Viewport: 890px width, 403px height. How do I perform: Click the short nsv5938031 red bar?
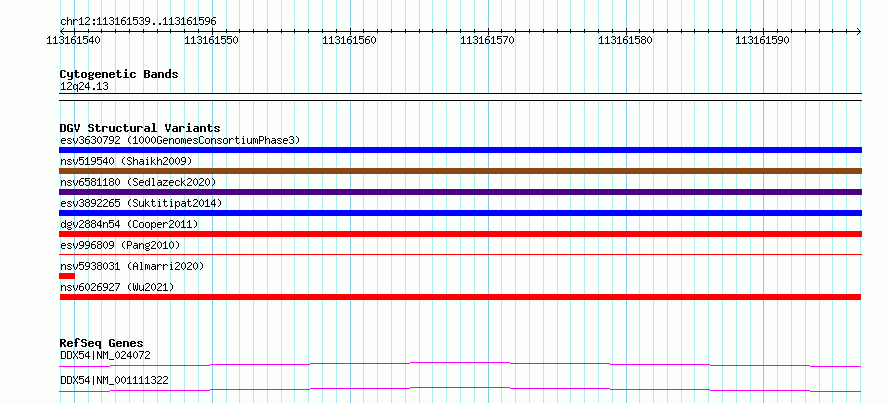[x=67, y=276]
